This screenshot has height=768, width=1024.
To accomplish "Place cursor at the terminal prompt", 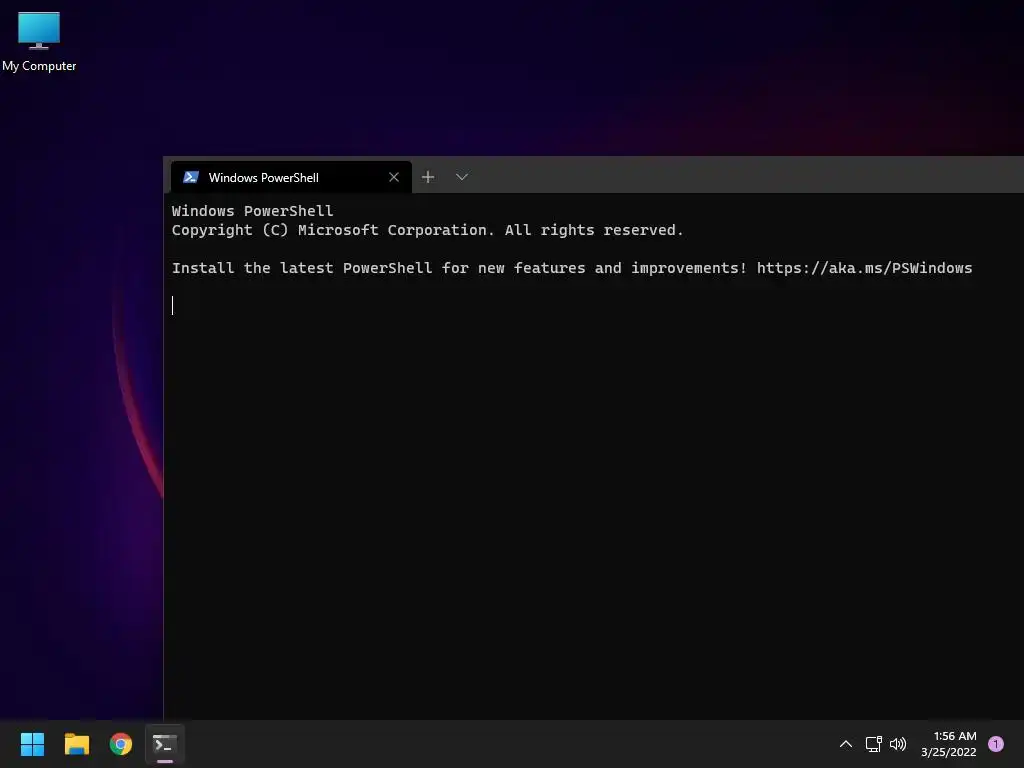I will (x=173, y=306).
